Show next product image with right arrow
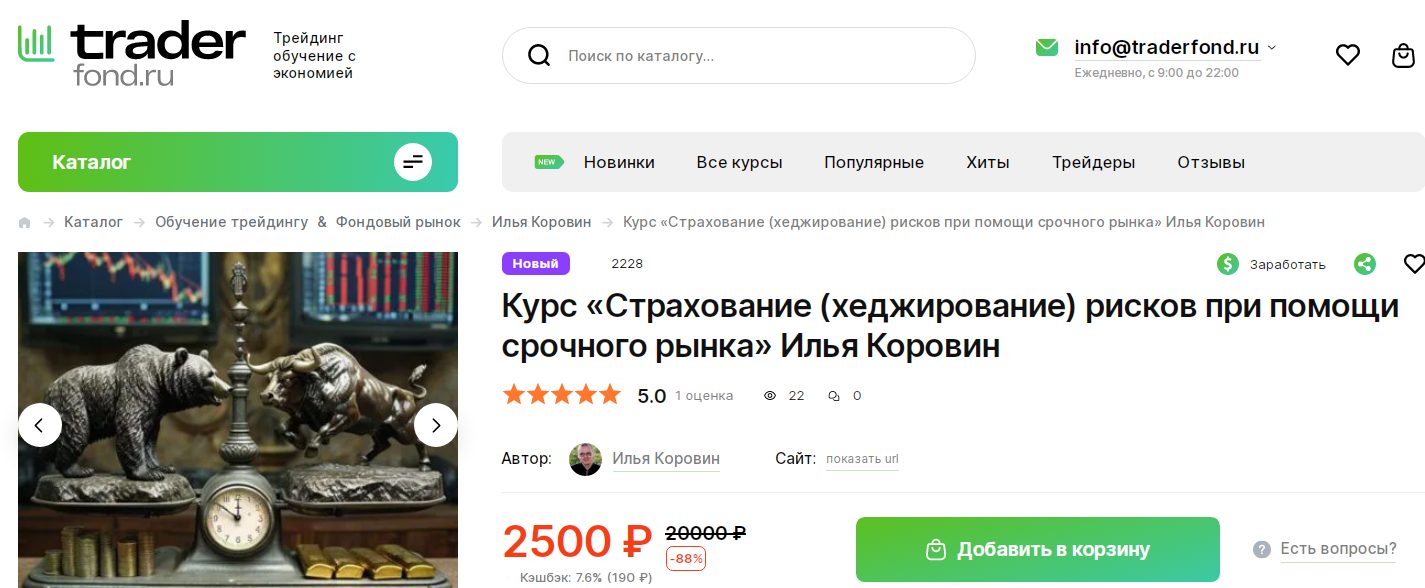Viewport: 1425px width, 588px height. pyautogui.click(x=436, y=425)
